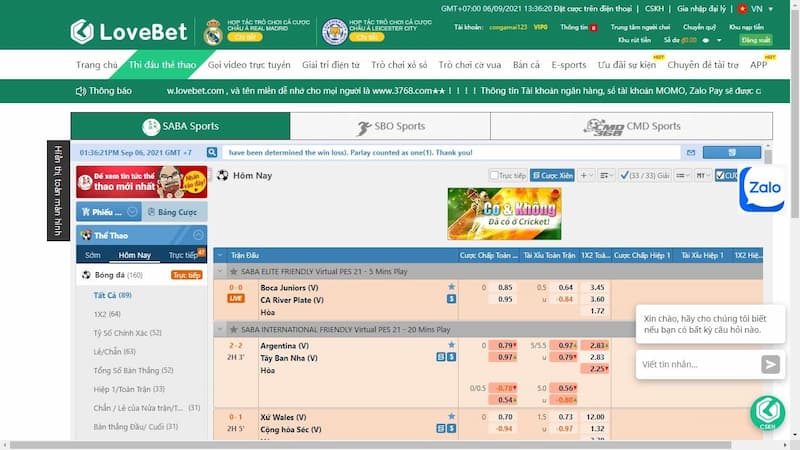Expand the plus options dropdown
Screen dimensions: 800x450
pos(586,176)
